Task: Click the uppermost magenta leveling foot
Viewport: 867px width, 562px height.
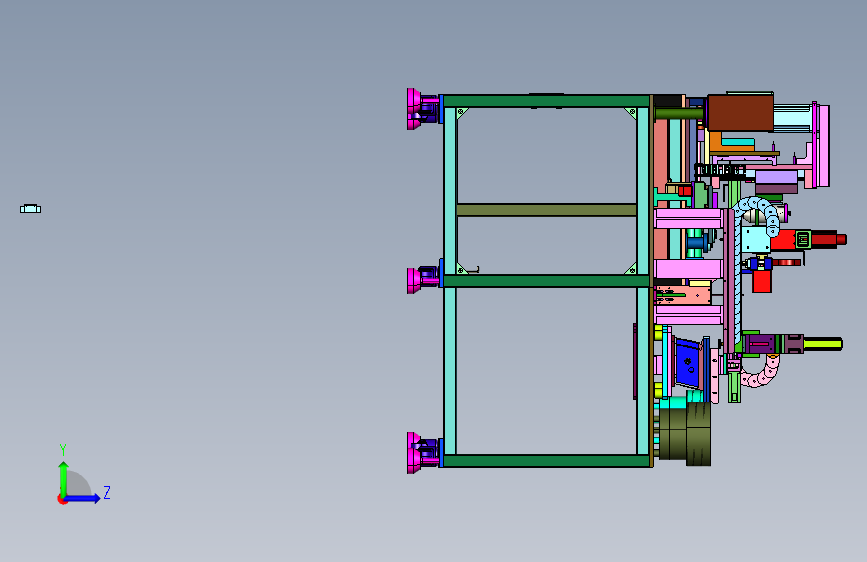Action: tap(414, 109)
